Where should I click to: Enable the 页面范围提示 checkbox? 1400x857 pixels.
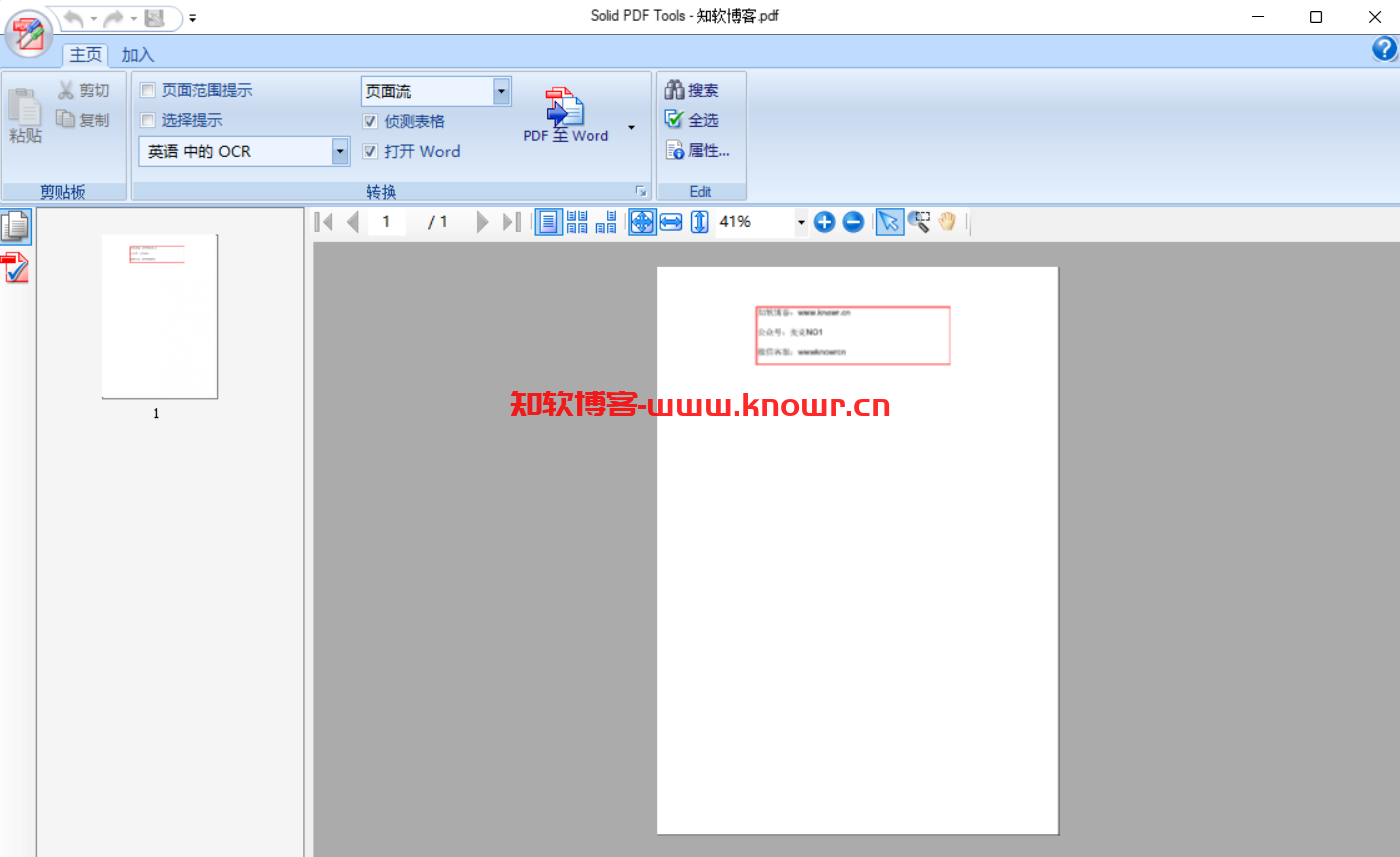148,91
